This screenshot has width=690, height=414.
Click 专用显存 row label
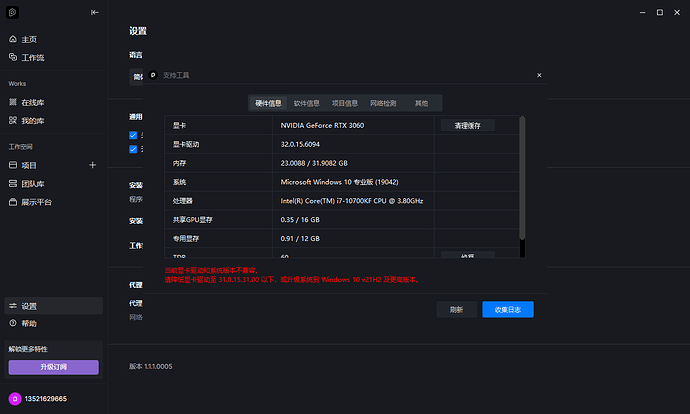[x=186, y=238]
